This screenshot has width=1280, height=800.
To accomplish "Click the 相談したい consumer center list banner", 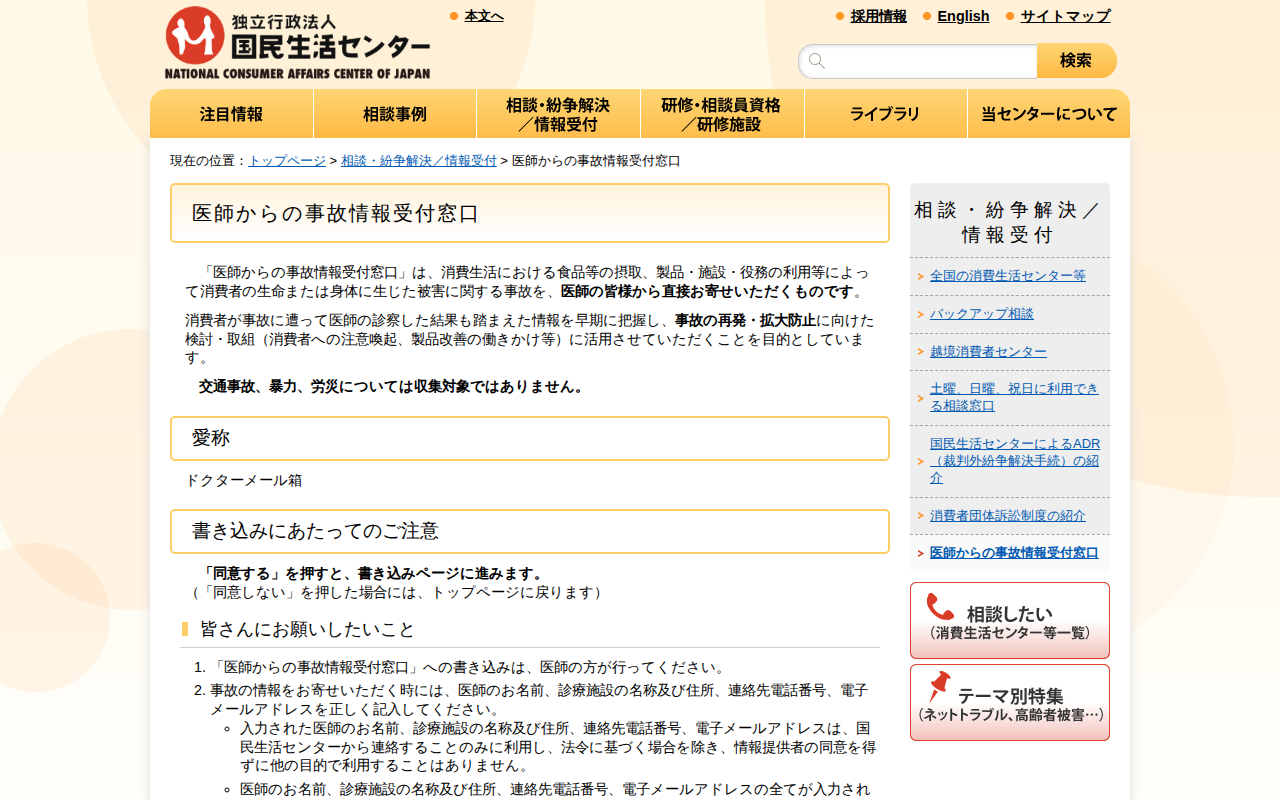I will tap(1010, 621).
